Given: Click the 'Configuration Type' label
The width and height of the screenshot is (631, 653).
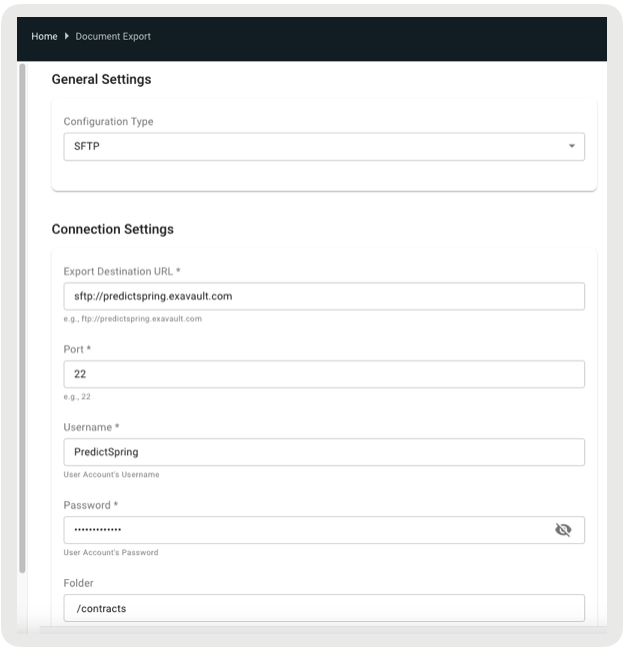Looking at the screenshot, I should [108, 122].
